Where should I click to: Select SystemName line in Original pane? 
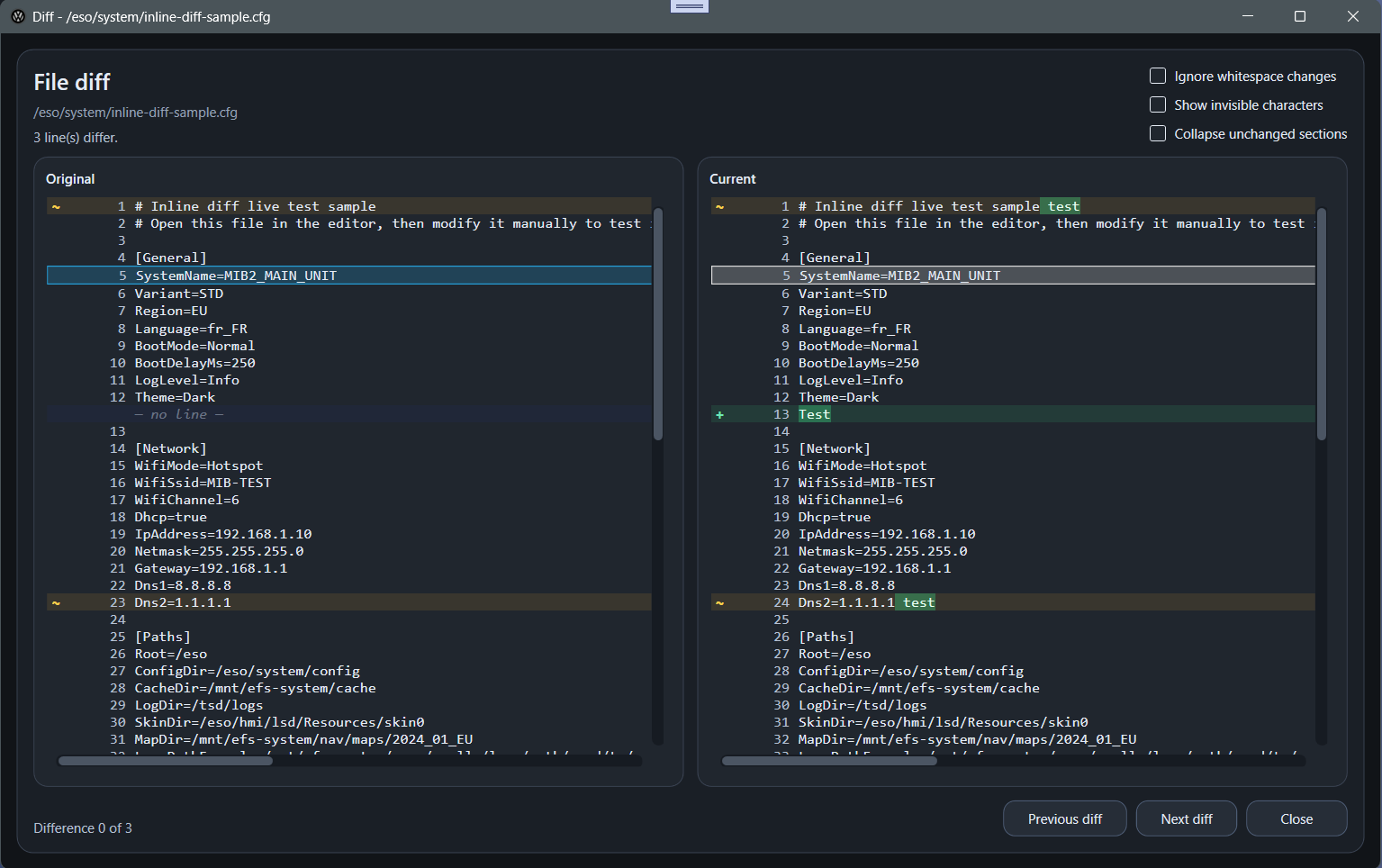236,276
